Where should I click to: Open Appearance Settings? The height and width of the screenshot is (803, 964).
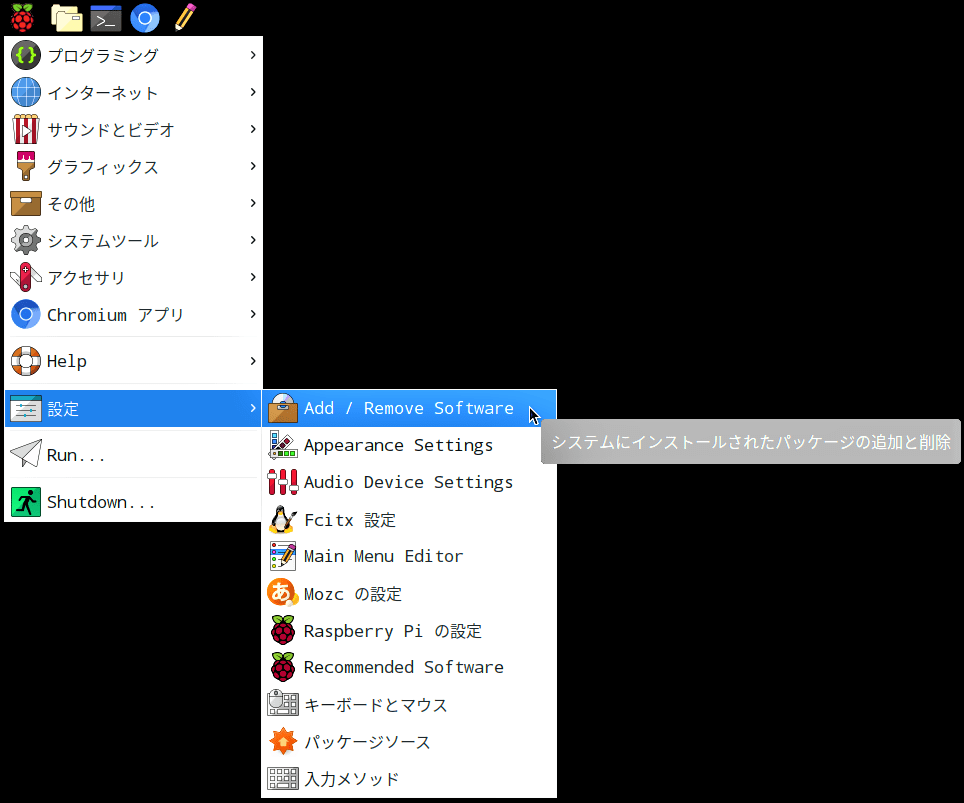tap(409, 445)
